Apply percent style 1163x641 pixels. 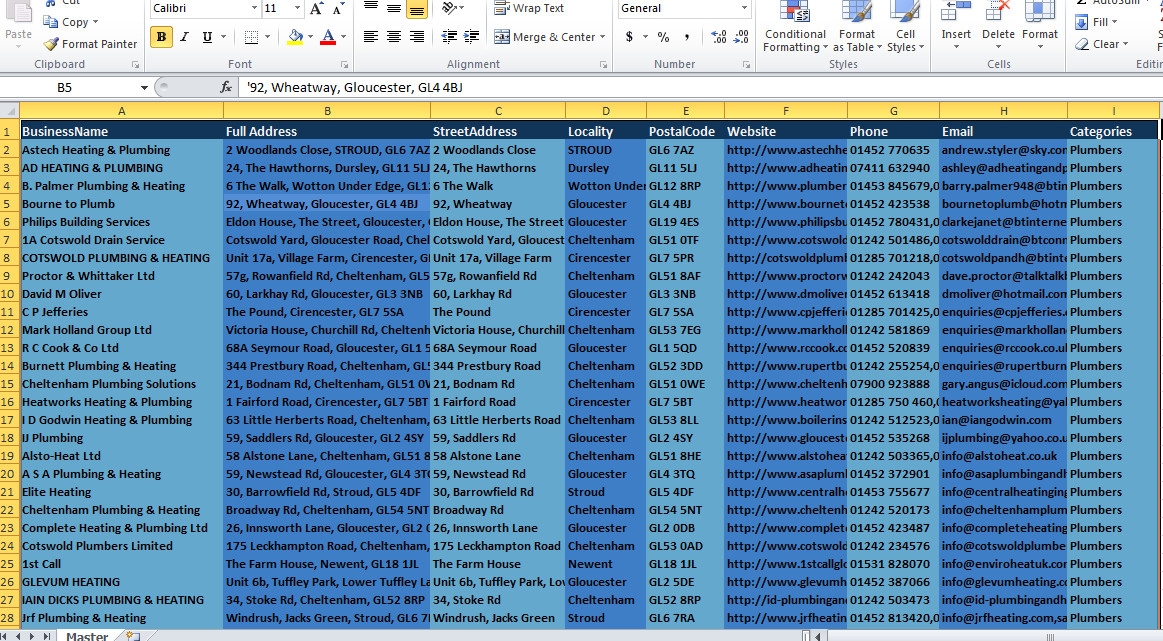(x=663, y=36)
